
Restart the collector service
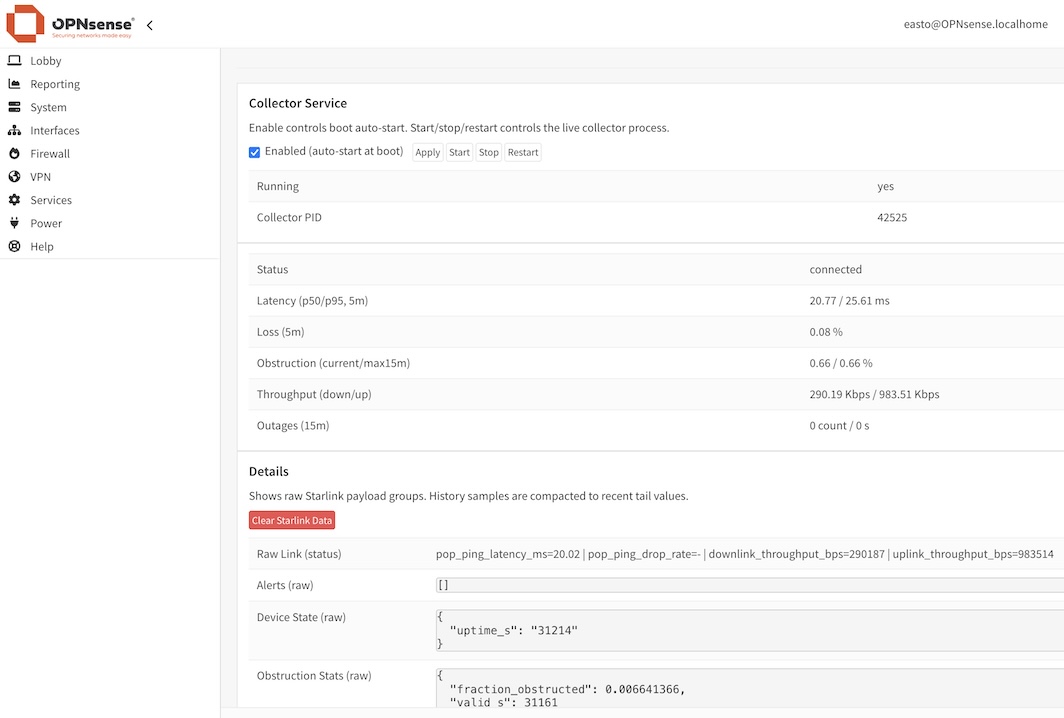pyautogui.click(x=522, y=152)
